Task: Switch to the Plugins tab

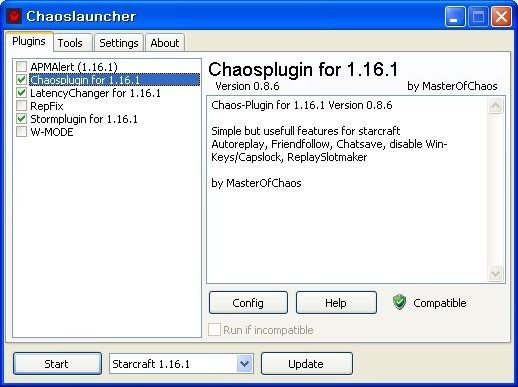Action: coord(29,41)
